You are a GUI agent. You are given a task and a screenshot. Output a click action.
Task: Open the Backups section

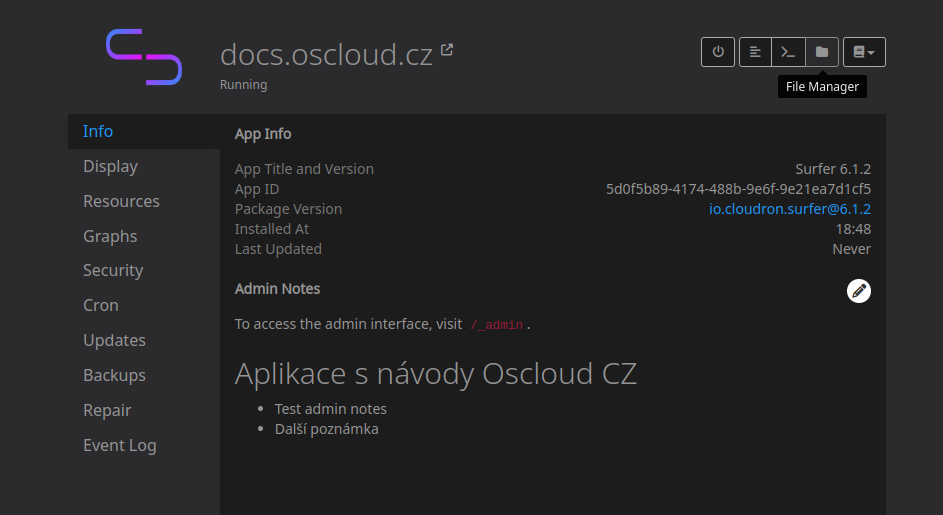click(114, 375)
